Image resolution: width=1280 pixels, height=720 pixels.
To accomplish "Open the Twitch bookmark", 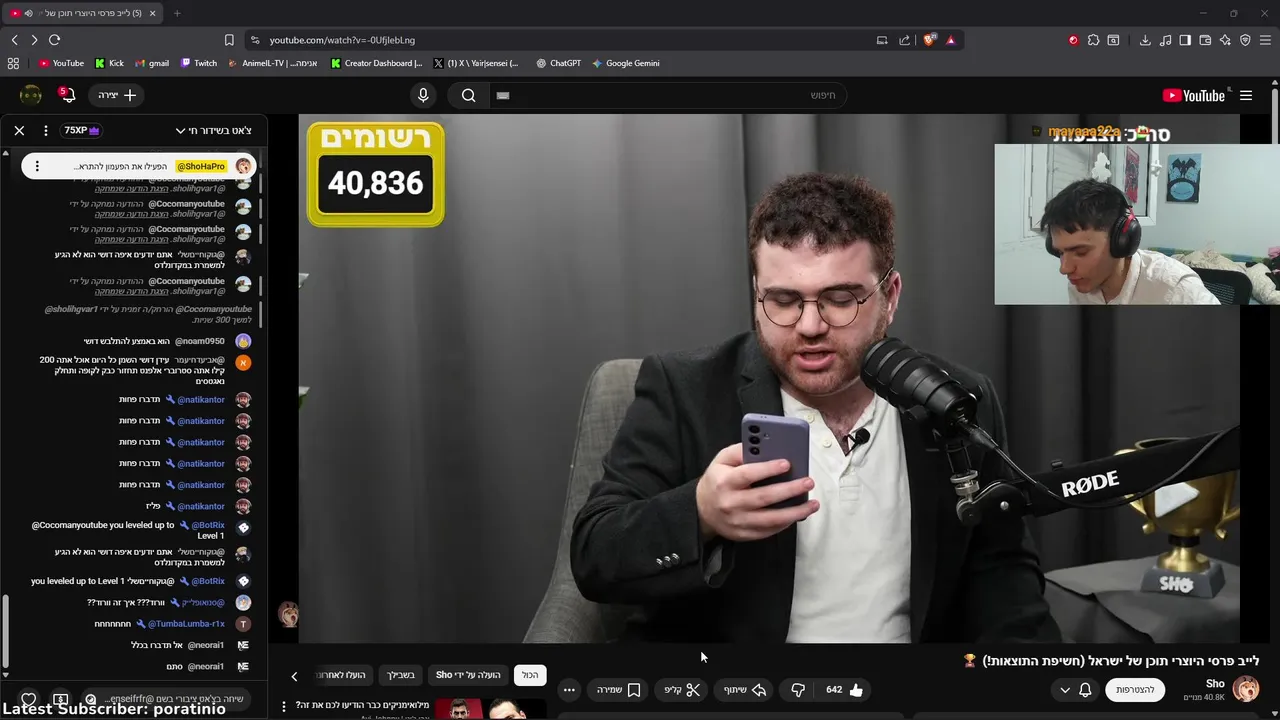I will coord(199,63).
